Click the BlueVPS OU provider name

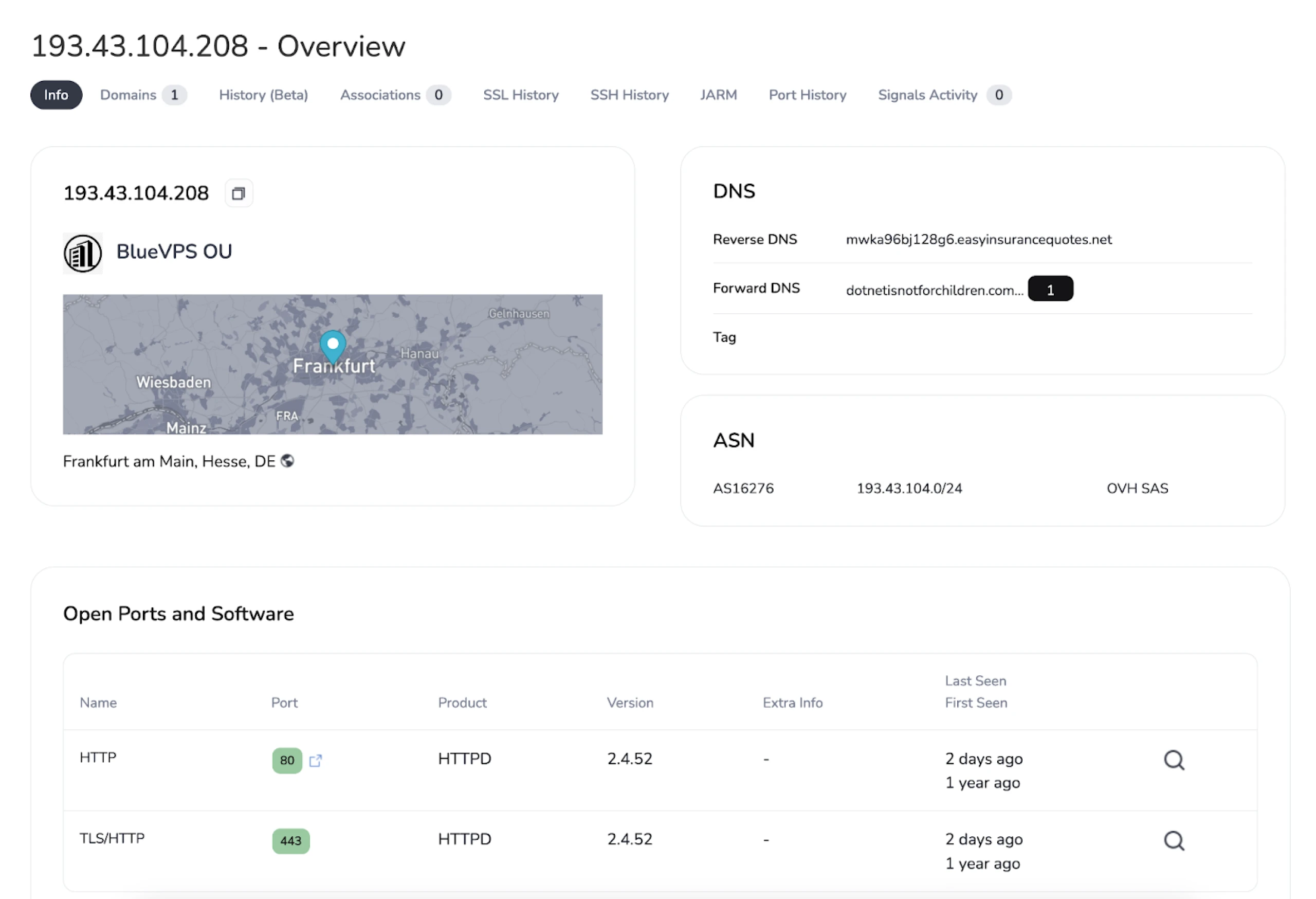point(174,251)
